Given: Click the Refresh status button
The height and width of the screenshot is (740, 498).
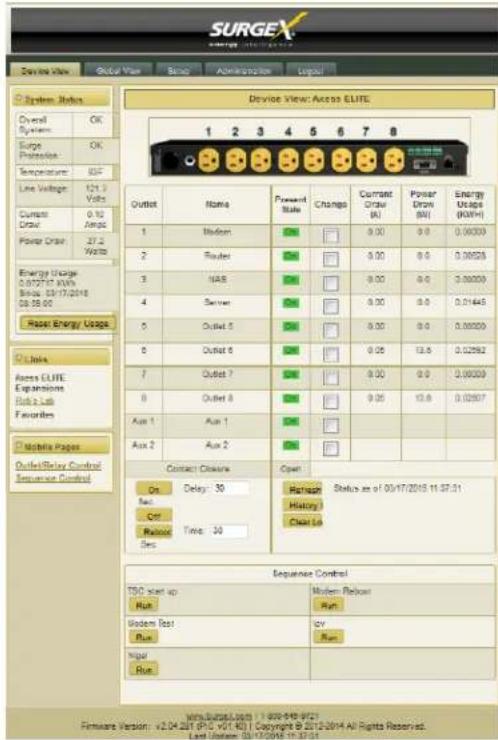Looking at the screenshot, I should pos(303,489).
